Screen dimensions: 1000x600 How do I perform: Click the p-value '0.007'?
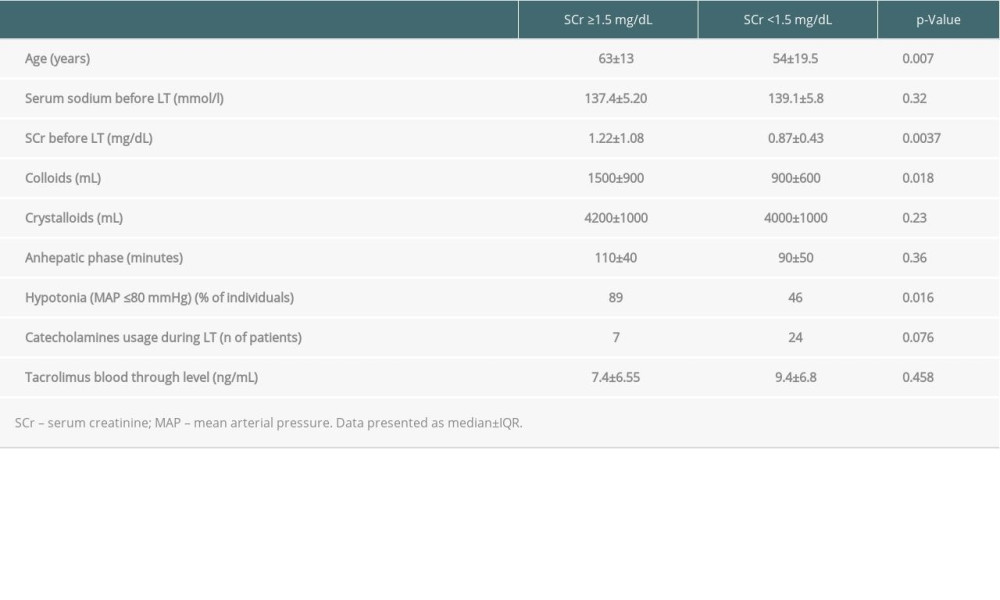[918, 59]
